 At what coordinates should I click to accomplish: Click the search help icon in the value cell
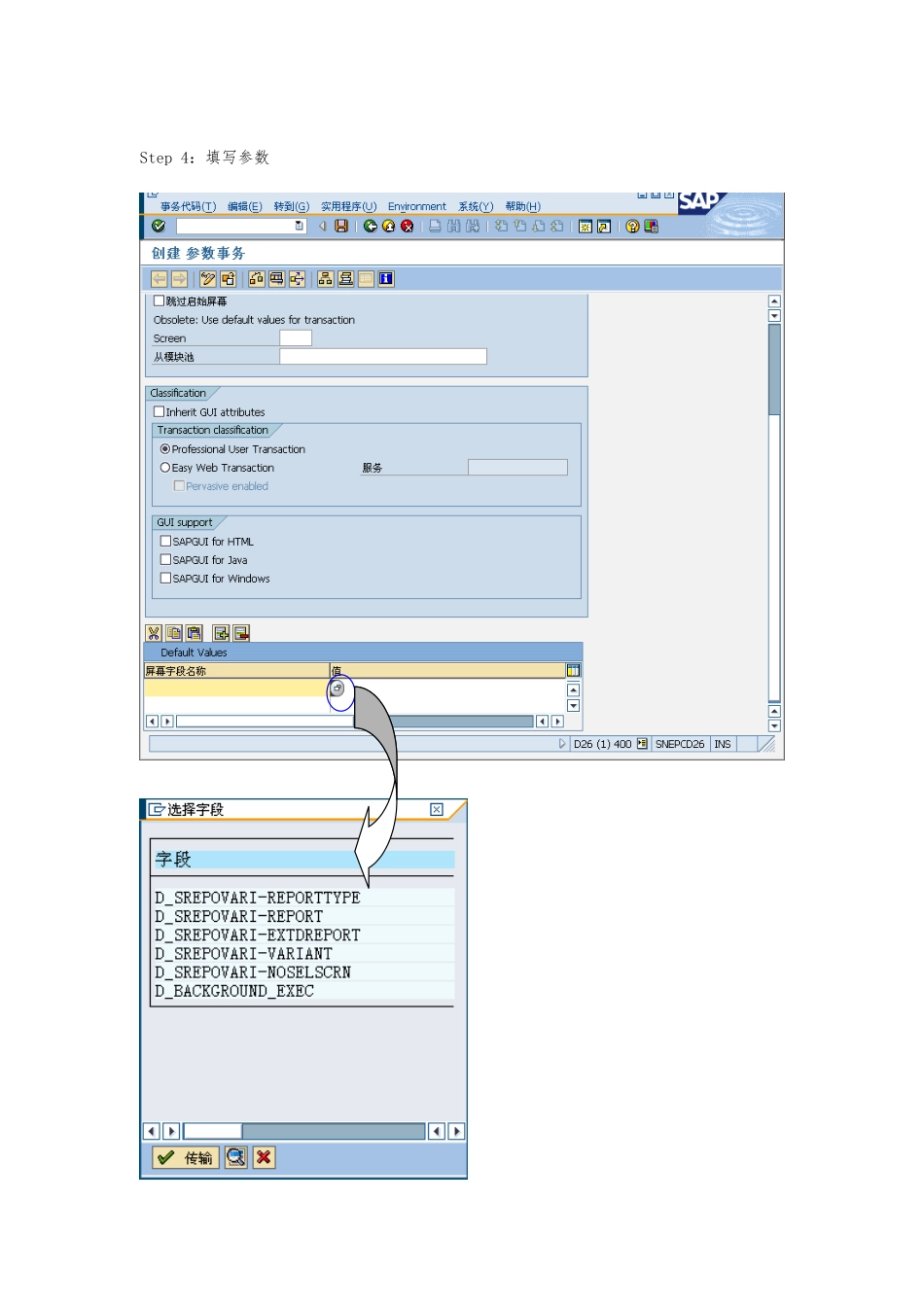point(338,689)
